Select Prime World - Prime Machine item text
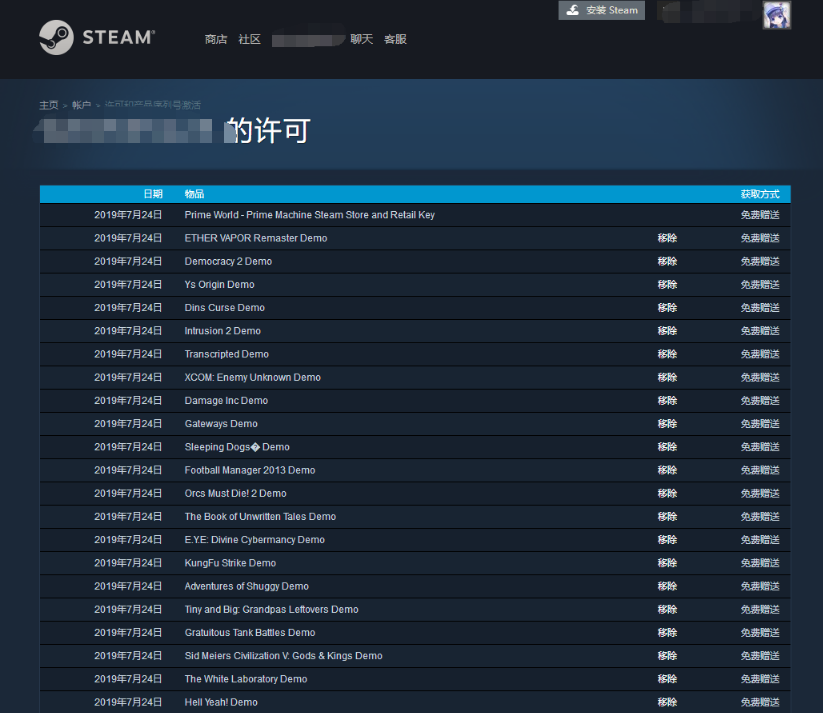 pos(310,215)
